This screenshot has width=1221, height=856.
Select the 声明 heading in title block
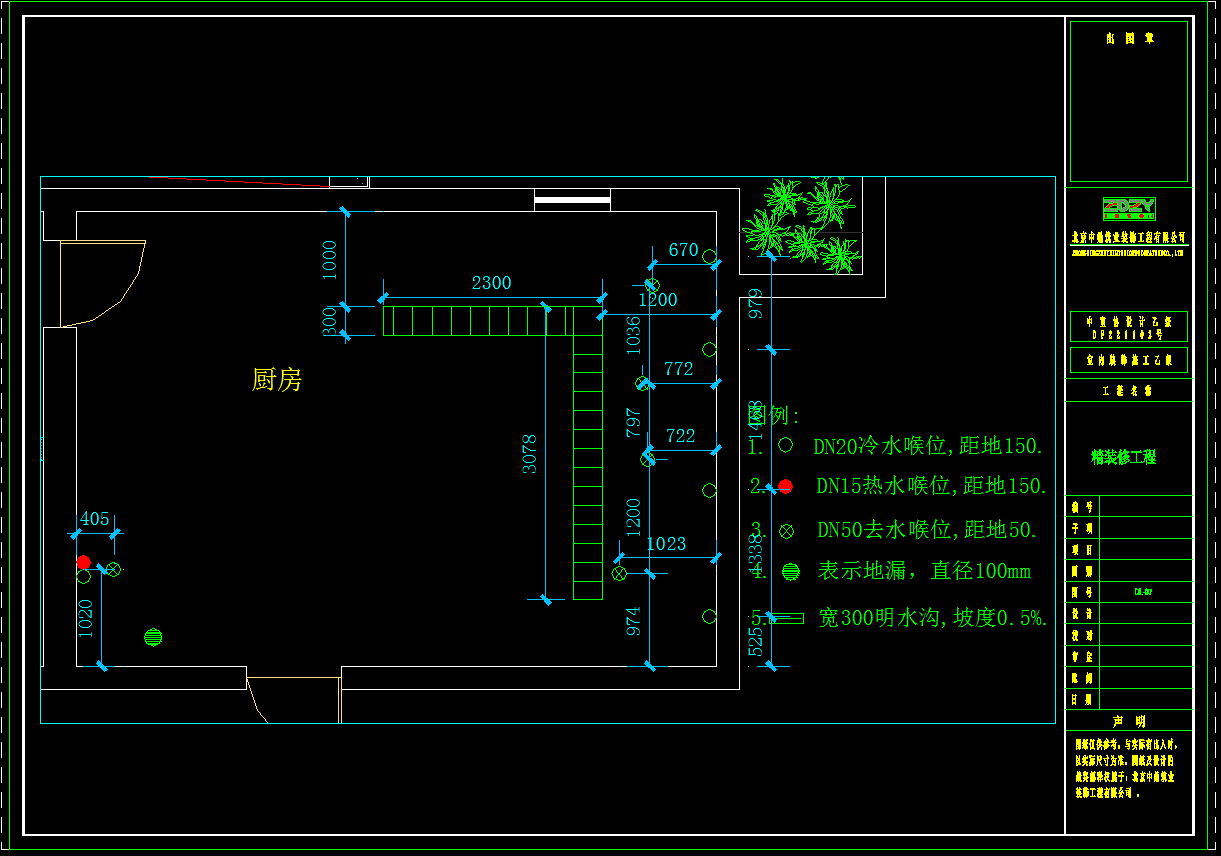1128,721
